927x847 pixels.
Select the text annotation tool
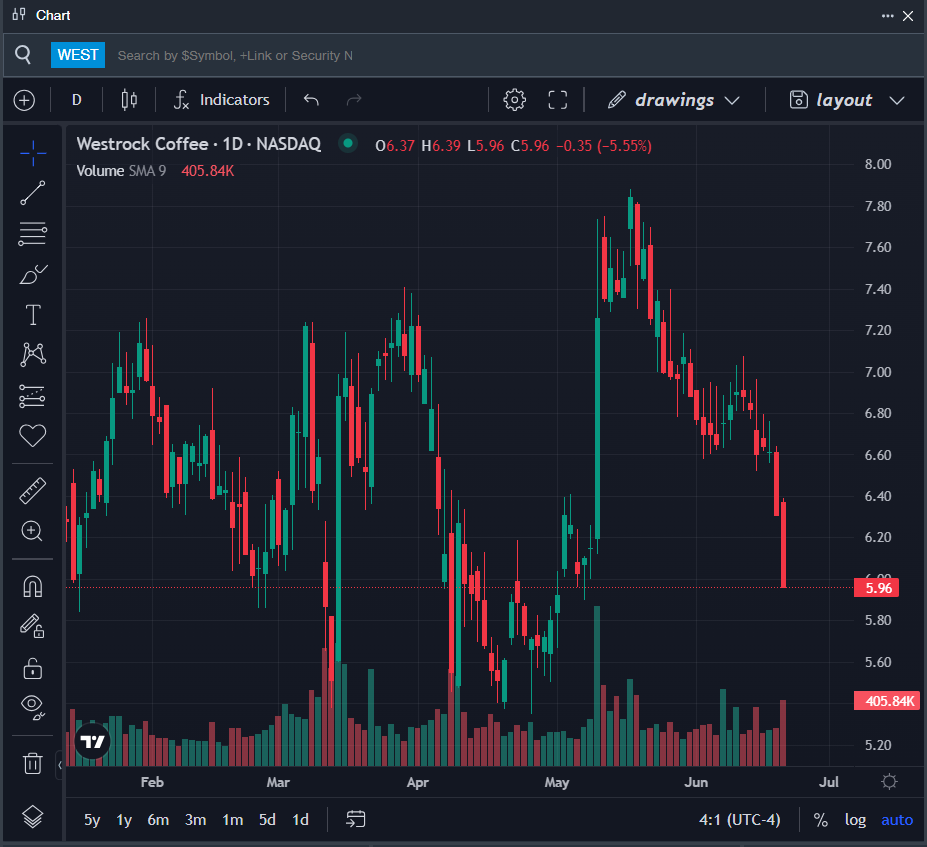(33, 315)
